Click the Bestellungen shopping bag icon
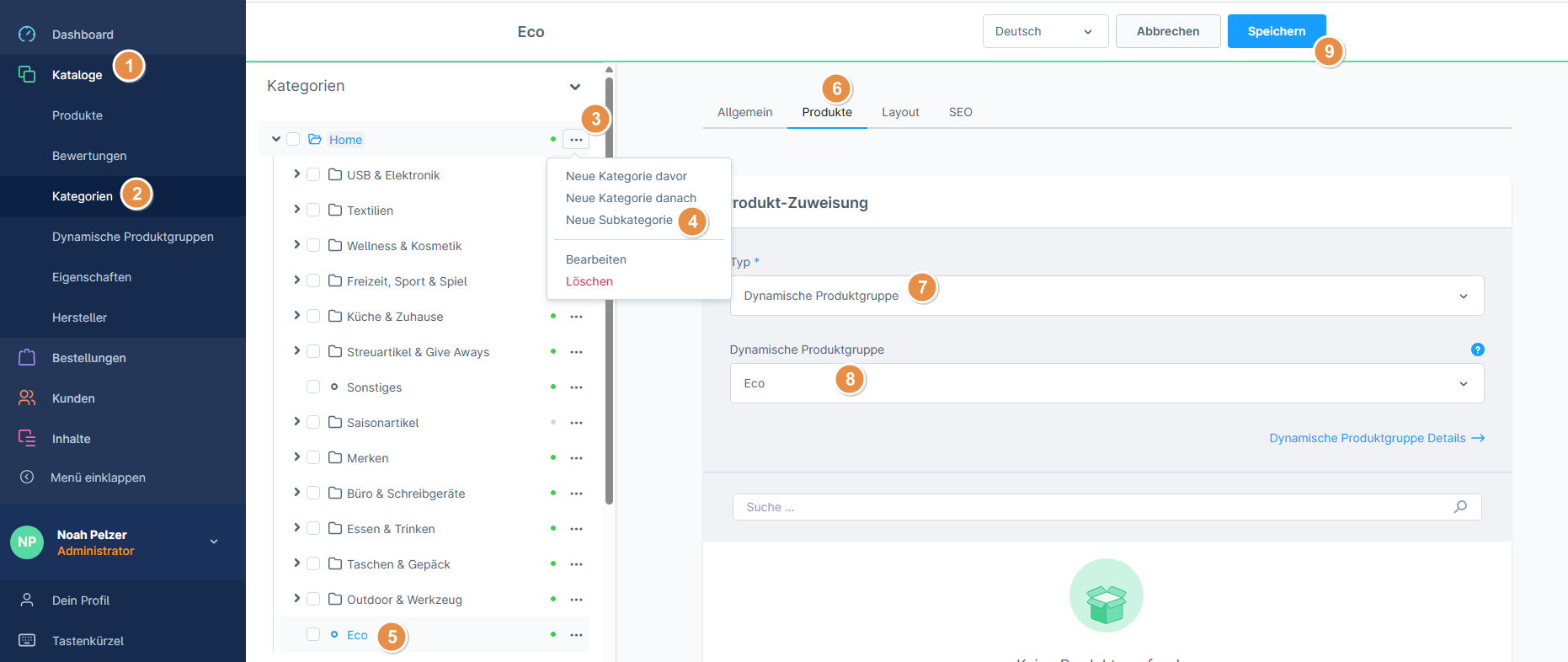The width and height of the screenshot is (1568, 662). coord(27,357)
